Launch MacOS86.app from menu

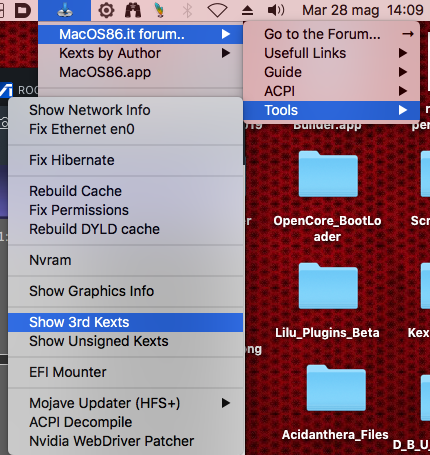pos(140,72)
